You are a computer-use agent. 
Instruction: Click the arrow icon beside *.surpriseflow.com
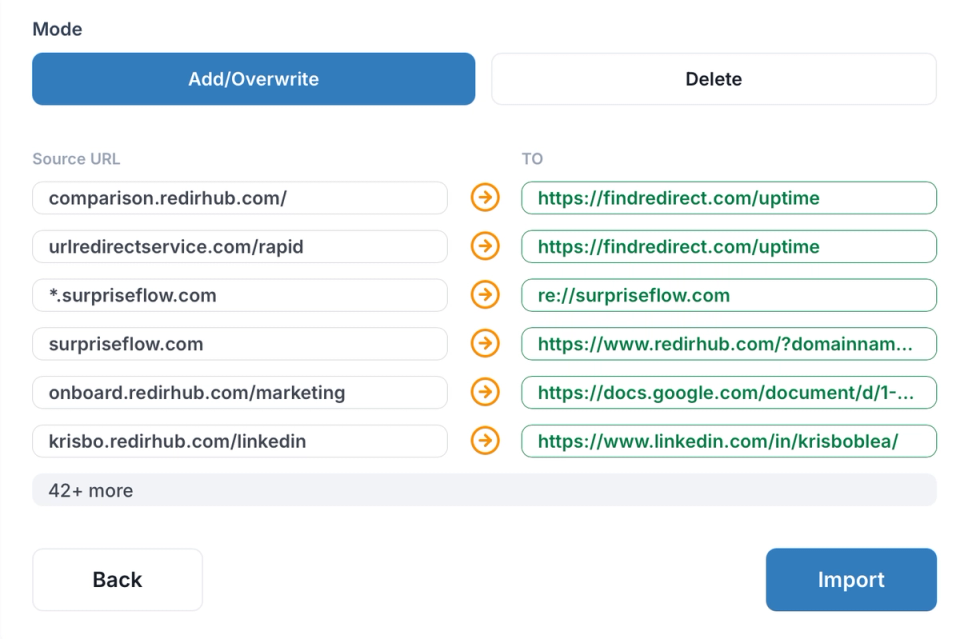coord(484,295)
